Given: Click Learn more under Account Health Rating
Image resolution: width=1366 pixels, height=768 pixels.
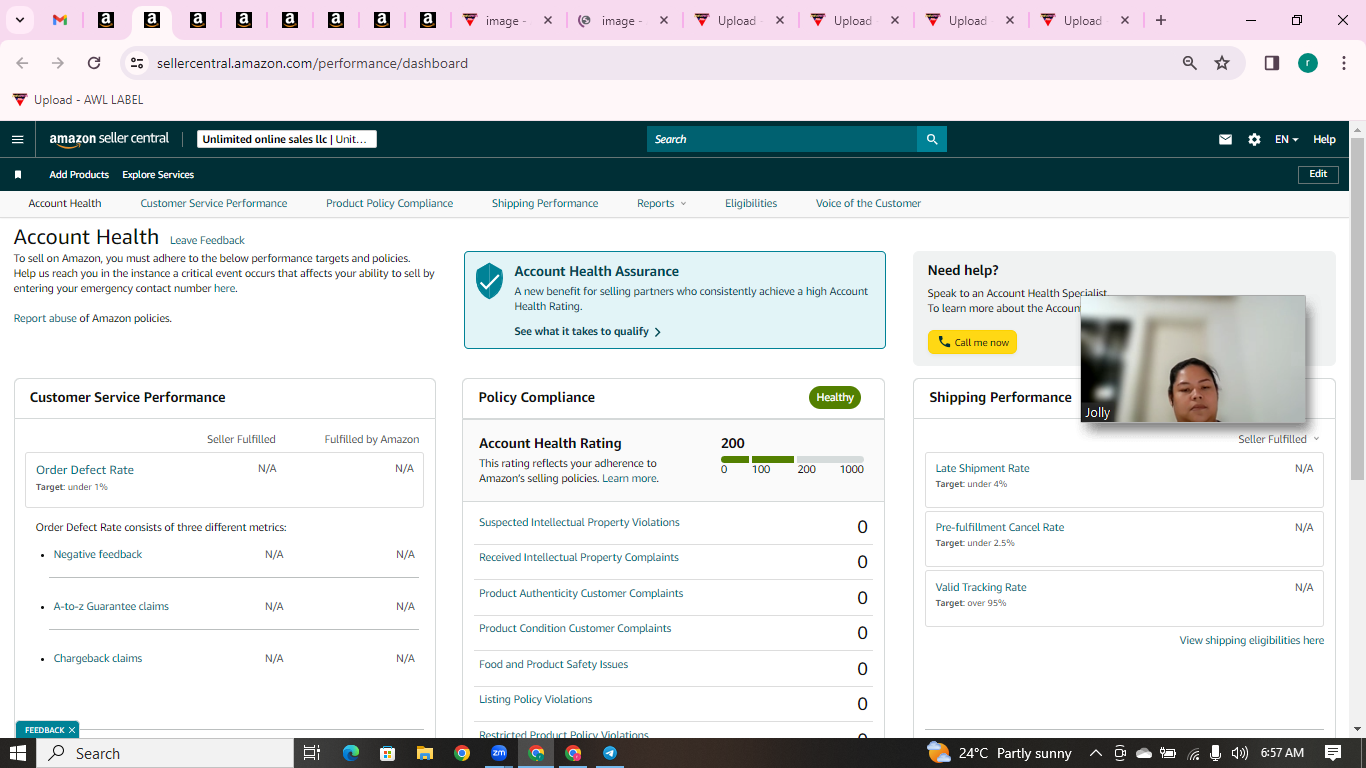Looking at the screenshot, I should [x=630, y=478].
